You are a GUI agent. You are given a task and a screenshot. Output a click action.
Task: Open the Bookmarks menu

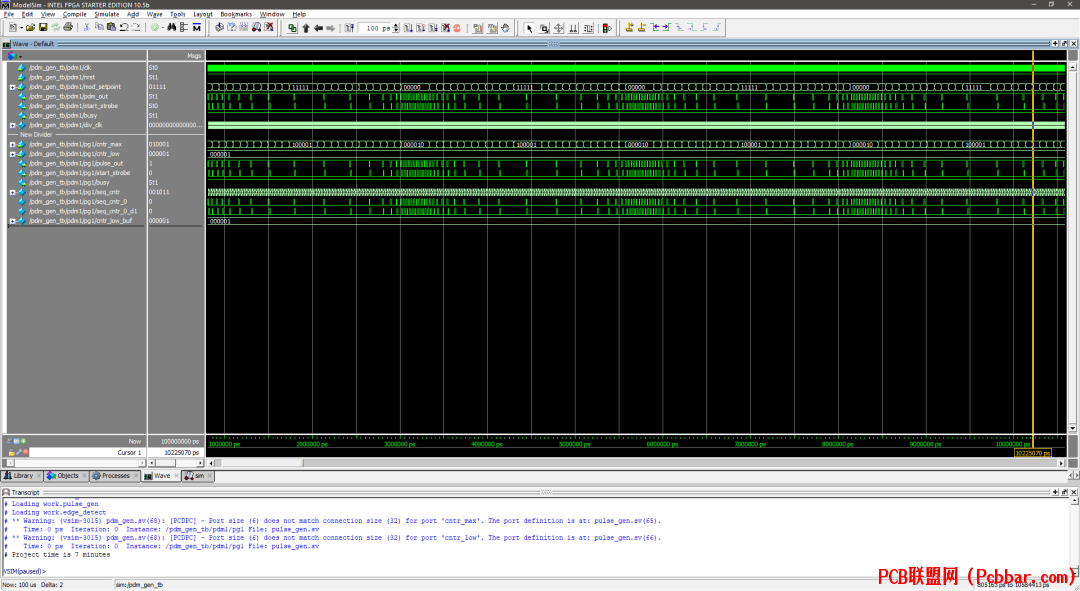236,14
